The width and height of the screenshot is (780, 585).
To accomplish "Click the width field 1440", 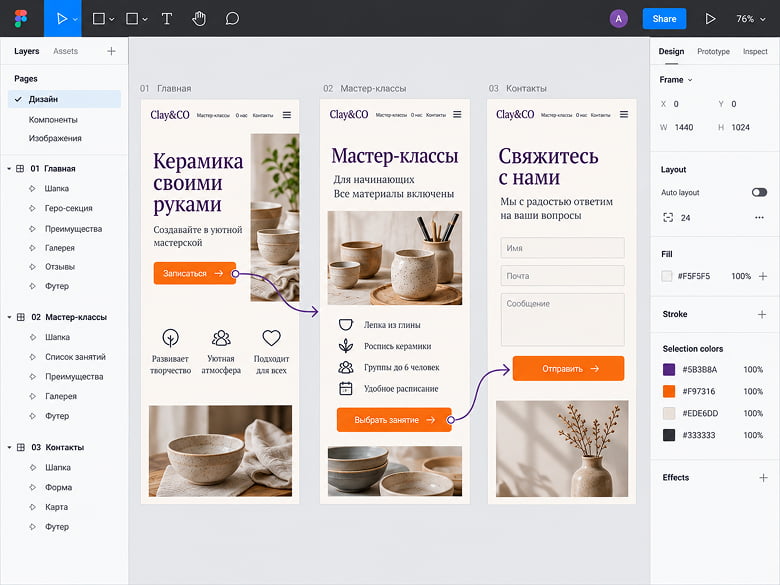I will [683, 128].
